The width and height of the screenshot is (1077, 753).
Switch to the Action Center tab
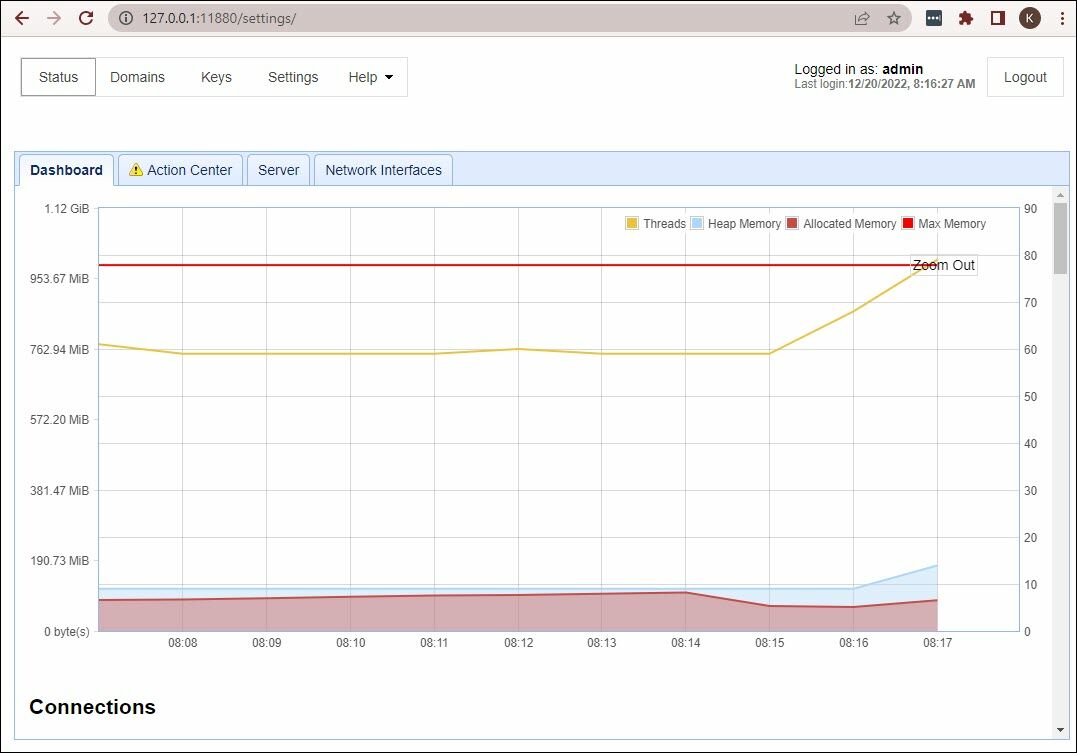[x=181, y=170]
